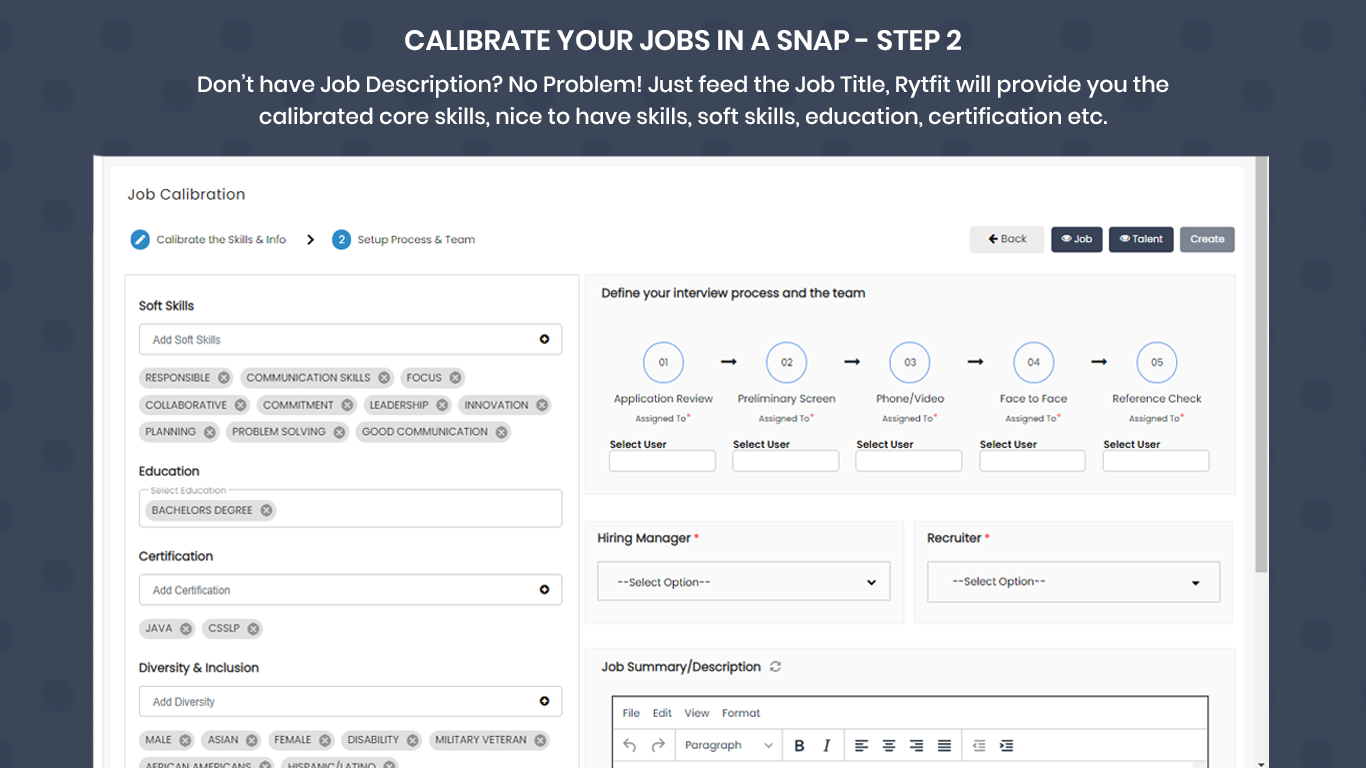The width and height of the screenshot is (1366, 768).
Task: Open the editor File menu
Action: [x=631, y=713]
